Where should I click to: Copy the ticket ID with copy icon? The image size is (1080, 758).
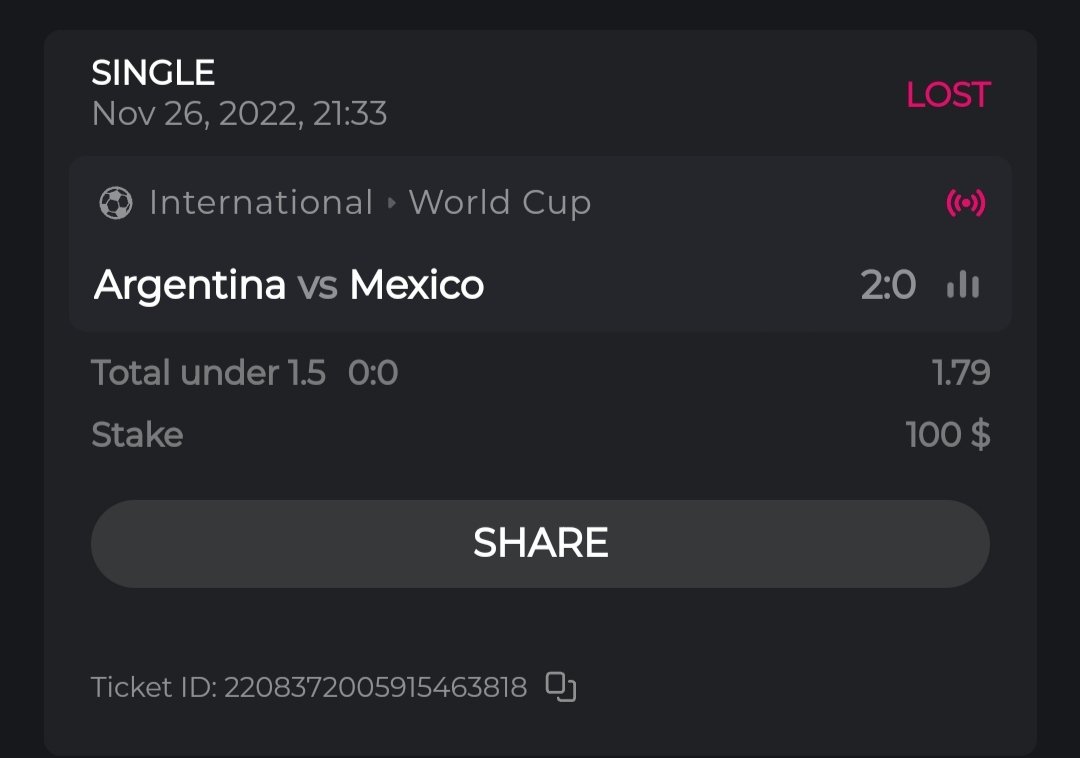point(561,687)
